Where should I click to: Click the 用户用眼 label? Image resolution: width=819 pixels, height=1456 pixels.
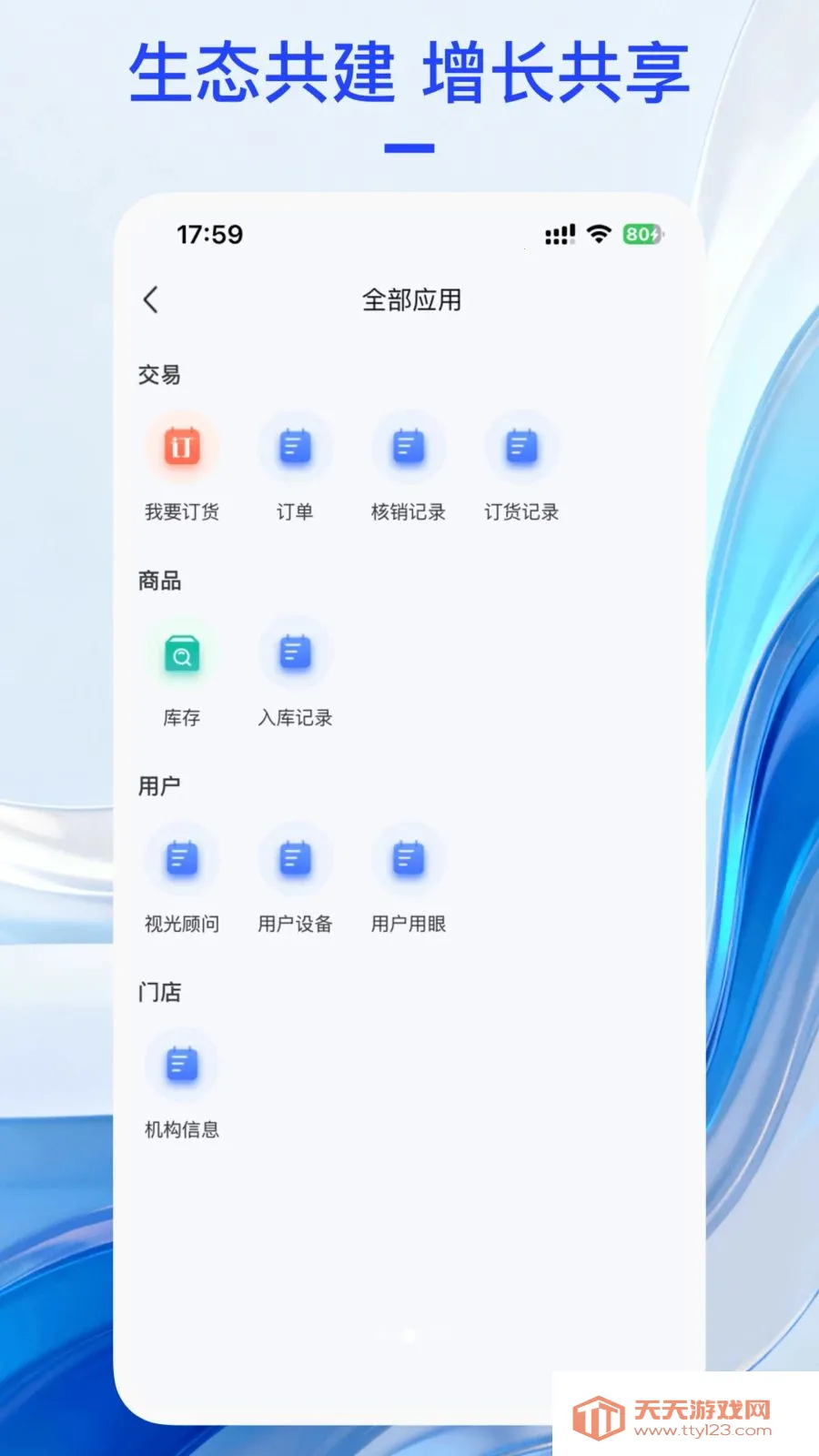(x=408, y=924)
